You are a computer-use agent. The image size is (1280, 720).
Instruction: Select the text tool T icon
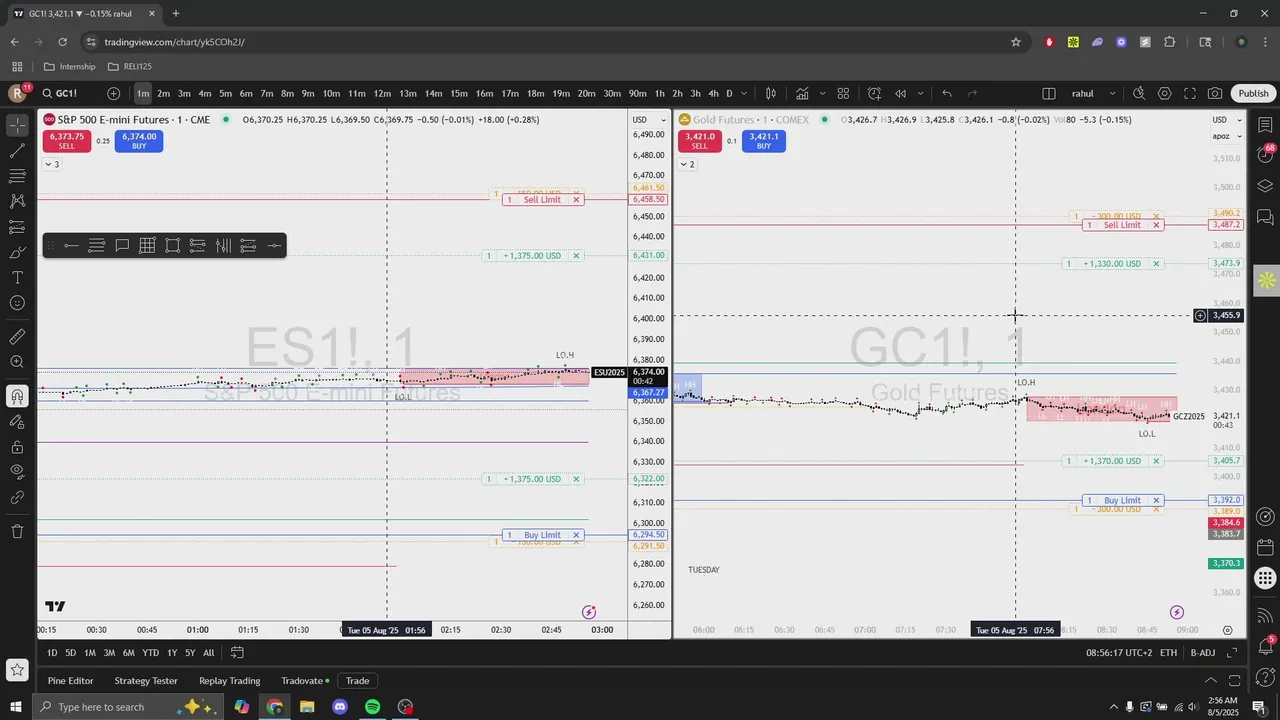17,277
